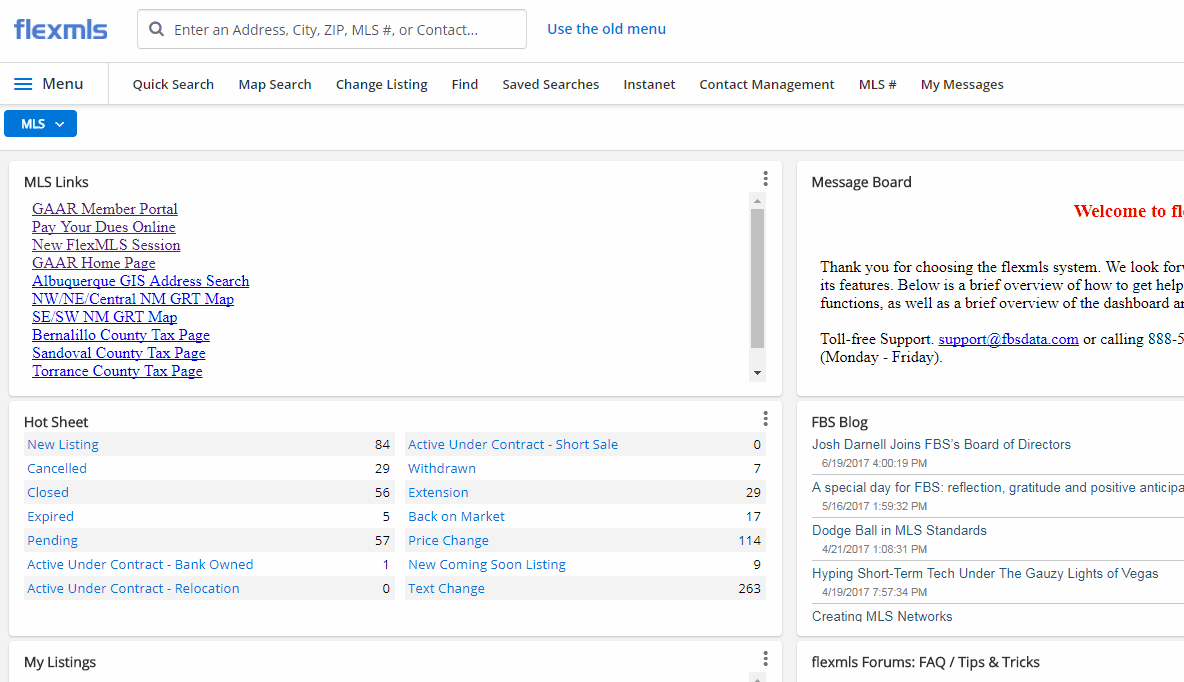Open My Listings panel options menu

[x=765, y=659]
